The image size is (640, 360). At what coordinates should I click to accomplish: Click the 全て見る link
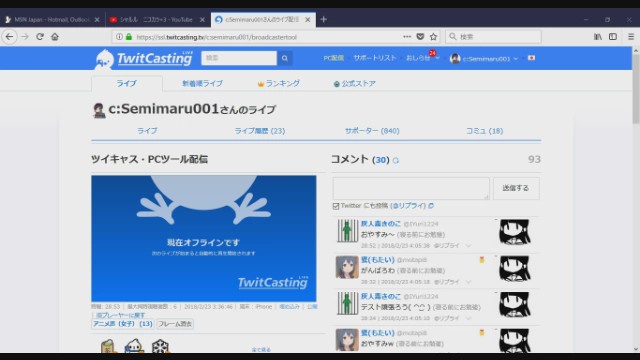click(x=261, y=349)
